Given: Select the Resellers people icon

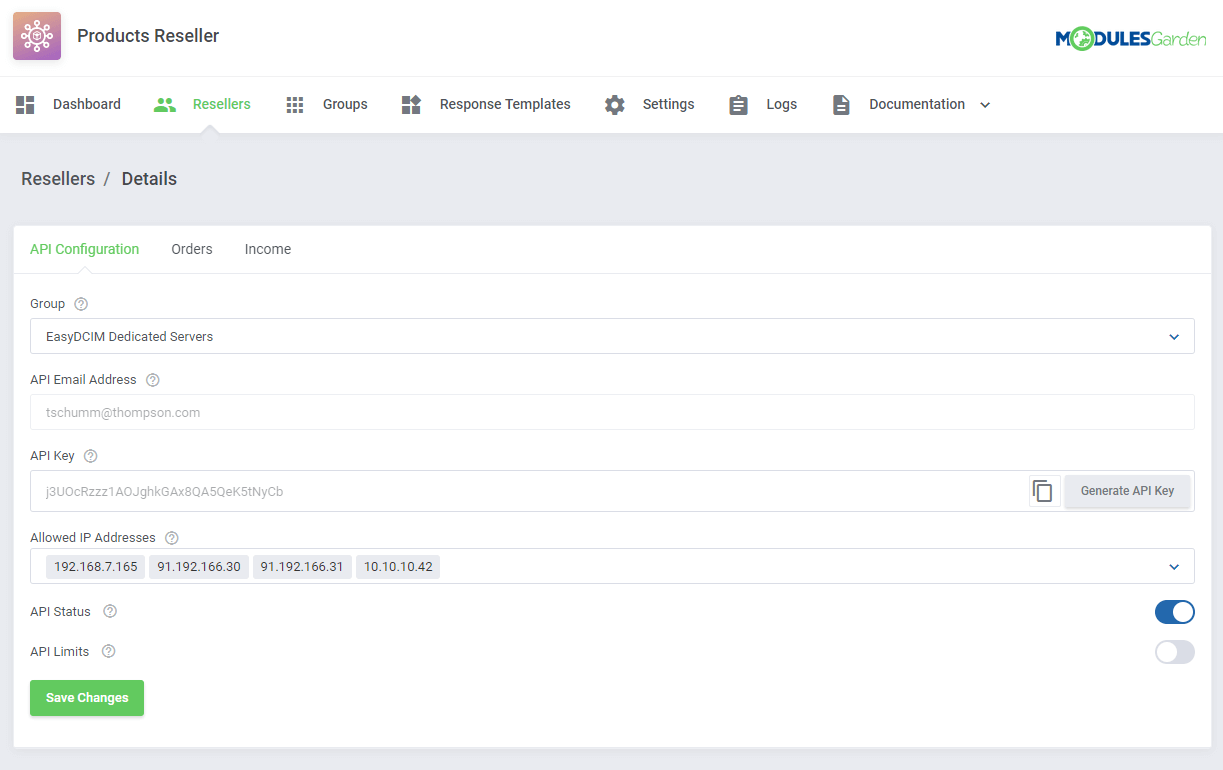Looking at the screenshot, I should point(164,104).
